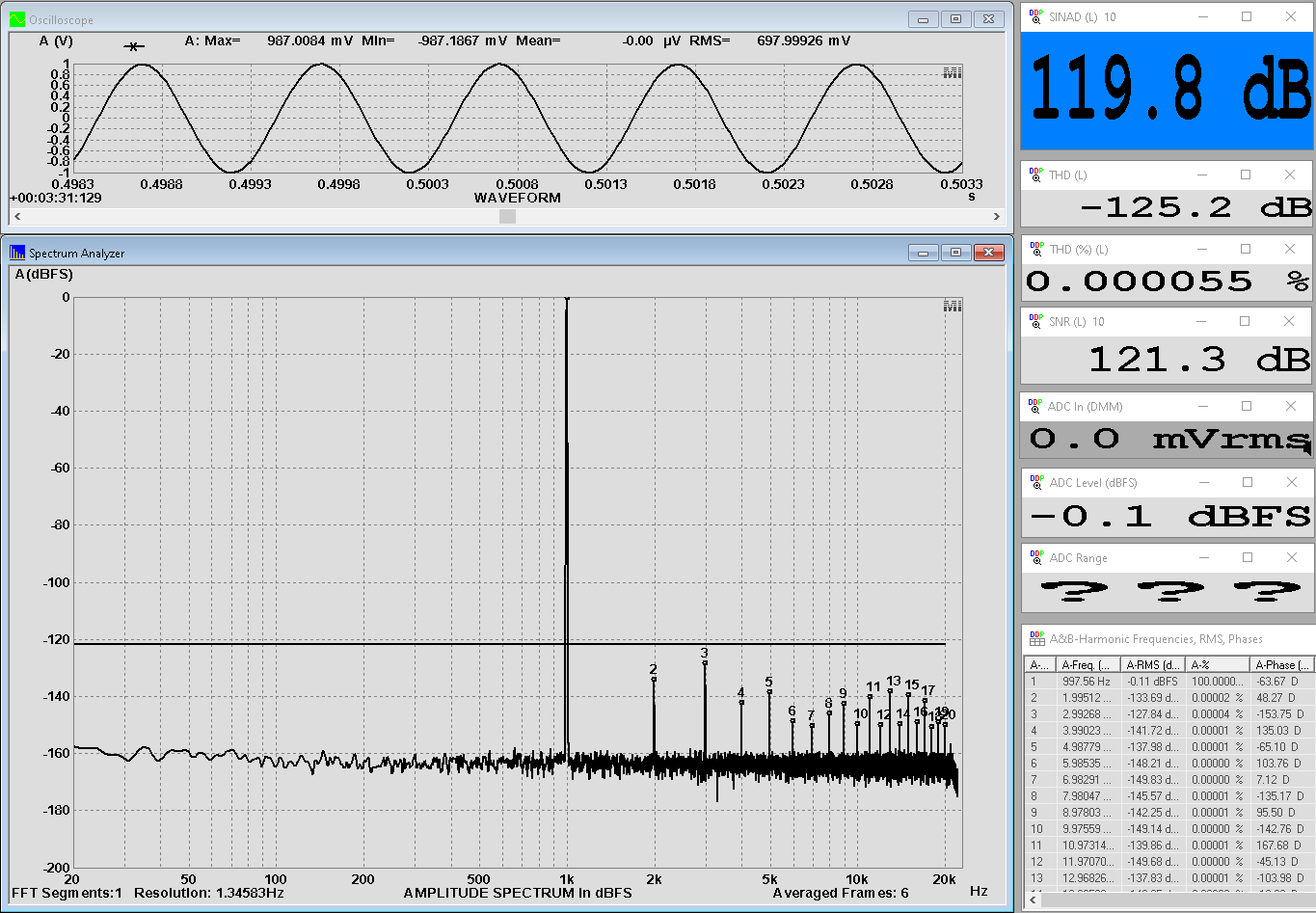Click the SINAD (L) panel icon
1316x913 pixels.
[1036, 16]
